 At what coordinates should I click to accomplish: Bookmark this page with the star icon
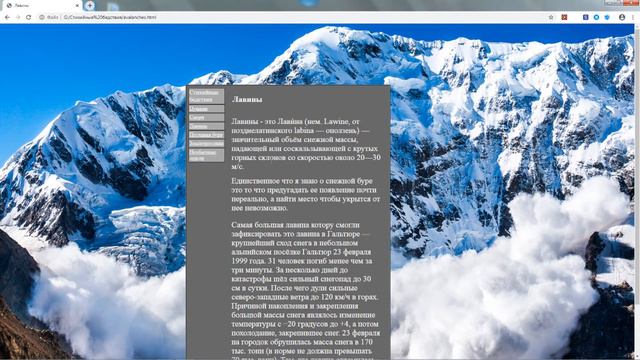pos(551,17)
